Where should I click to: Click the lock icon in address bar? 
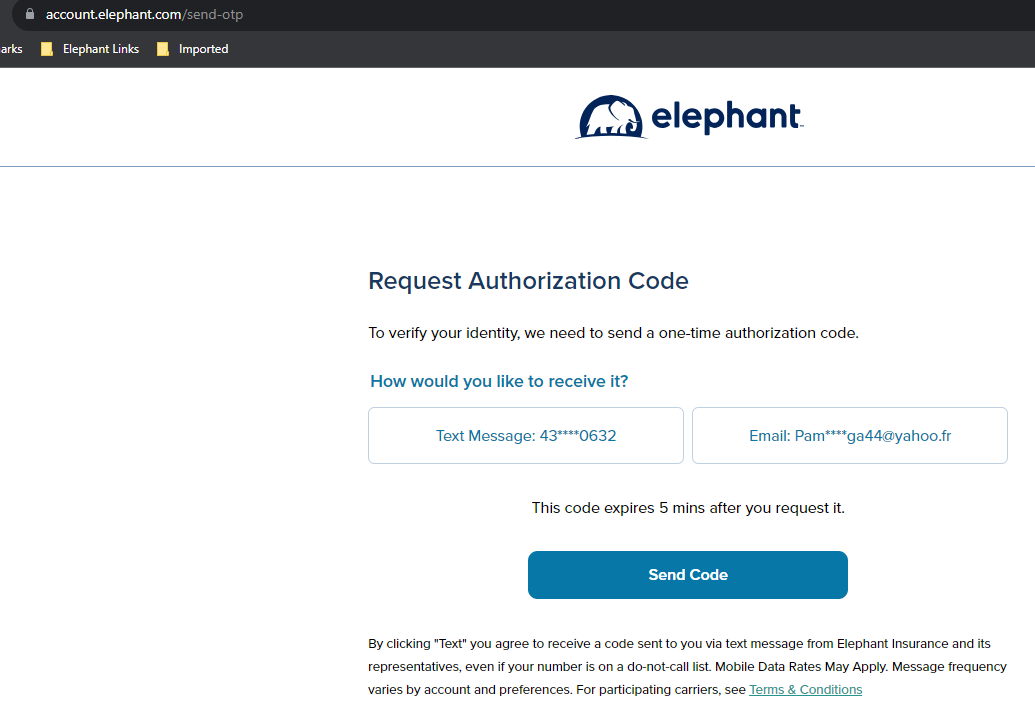tap(30, 14)
